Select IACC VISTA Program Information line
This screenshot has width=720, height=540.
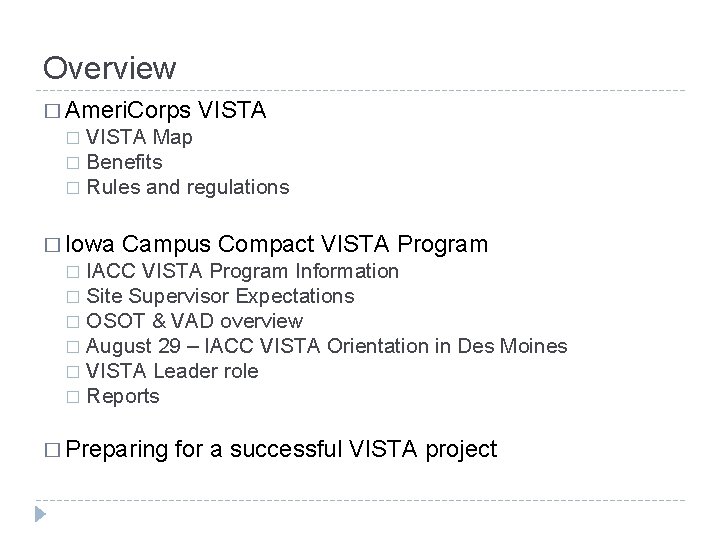242,271
